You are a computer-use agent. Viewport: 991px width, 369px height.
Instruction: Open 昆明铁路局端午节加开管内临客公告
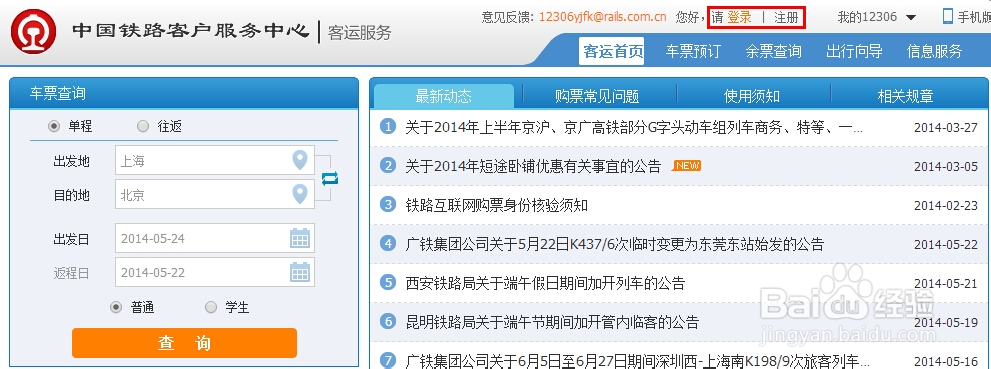click(552, 322)
